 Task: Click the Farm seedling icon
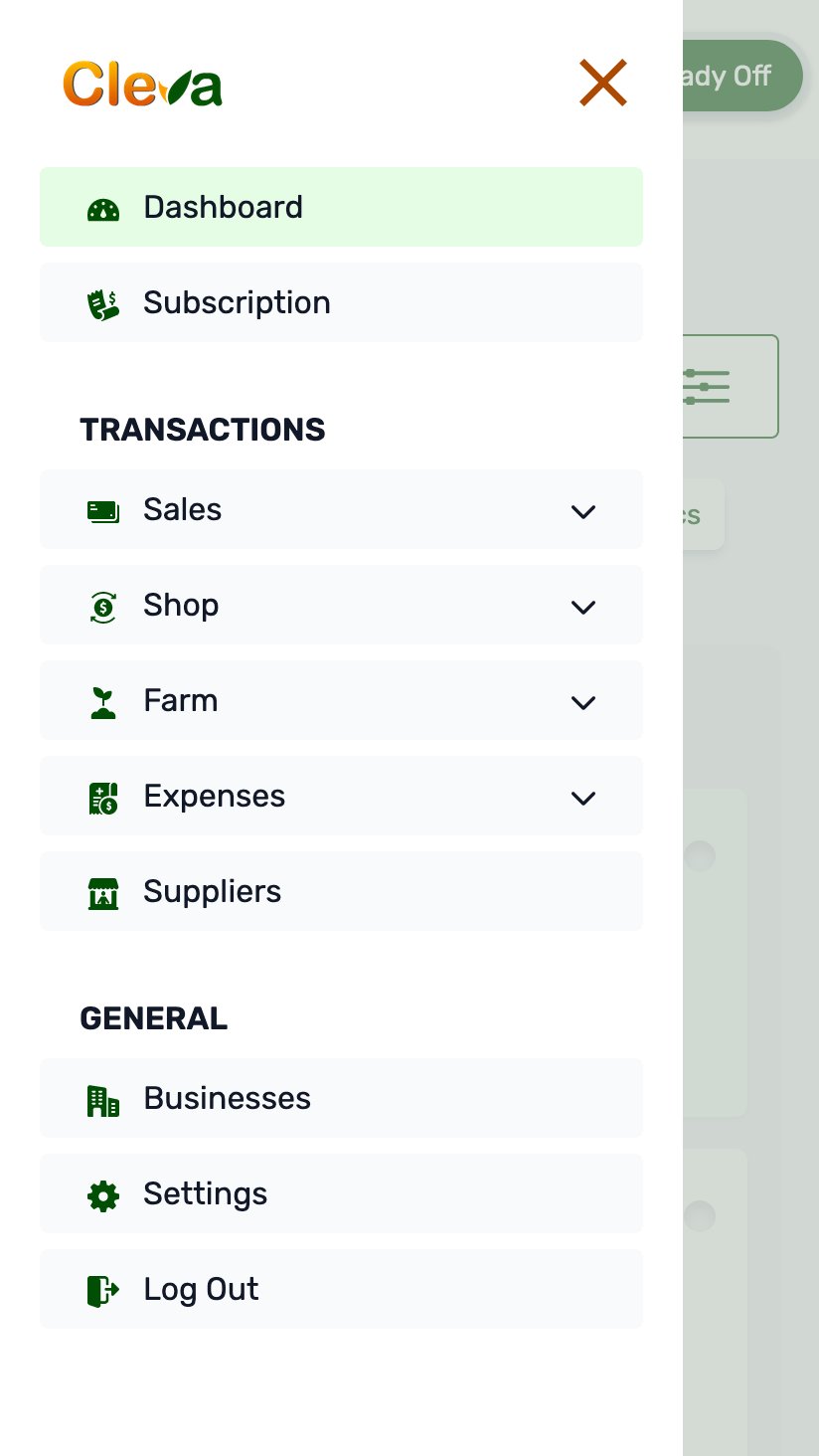[103, 701]
